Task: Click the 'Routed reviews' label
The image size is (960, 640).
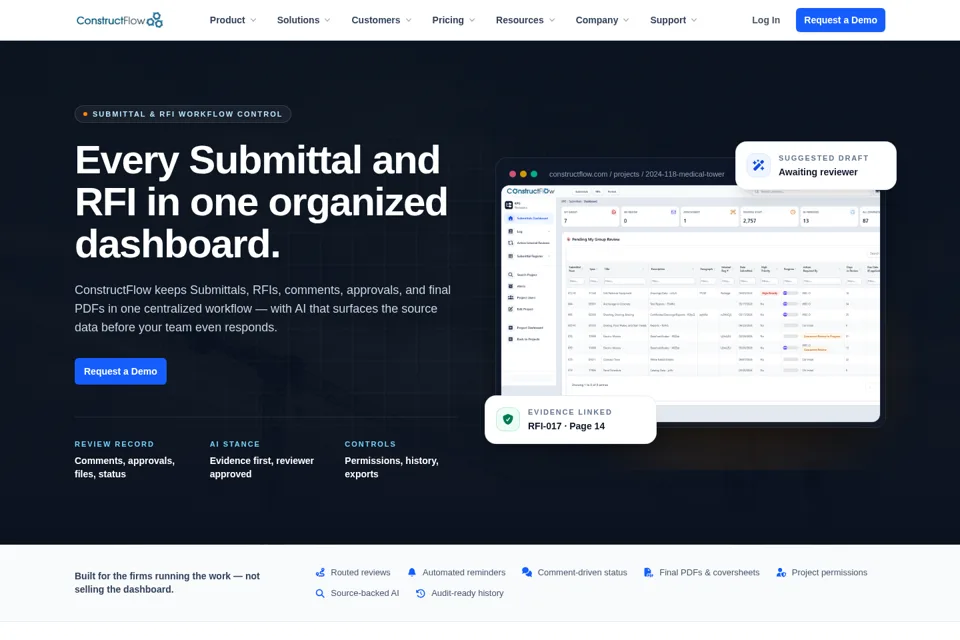Action: click(361, 573)
